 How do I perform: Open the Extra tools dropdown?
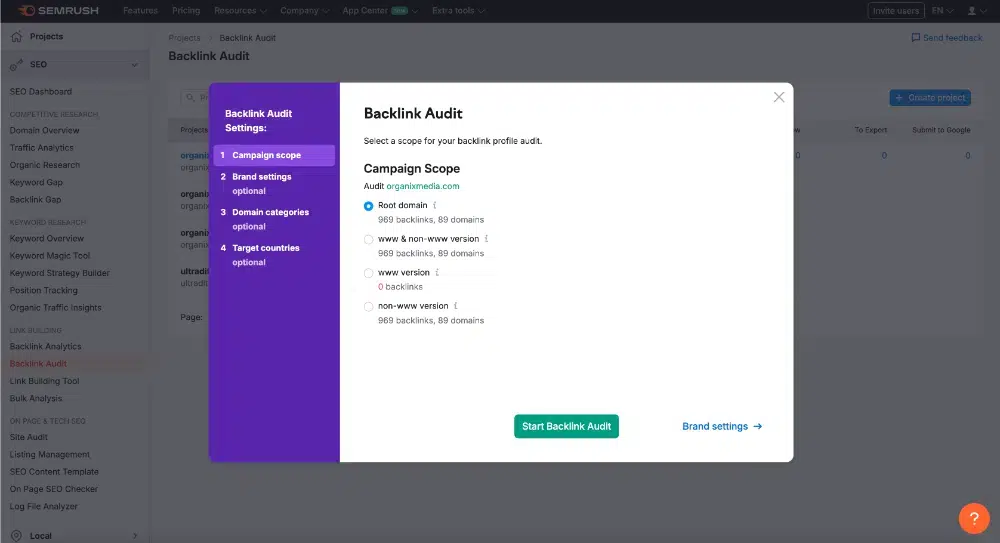click(459, 11)
